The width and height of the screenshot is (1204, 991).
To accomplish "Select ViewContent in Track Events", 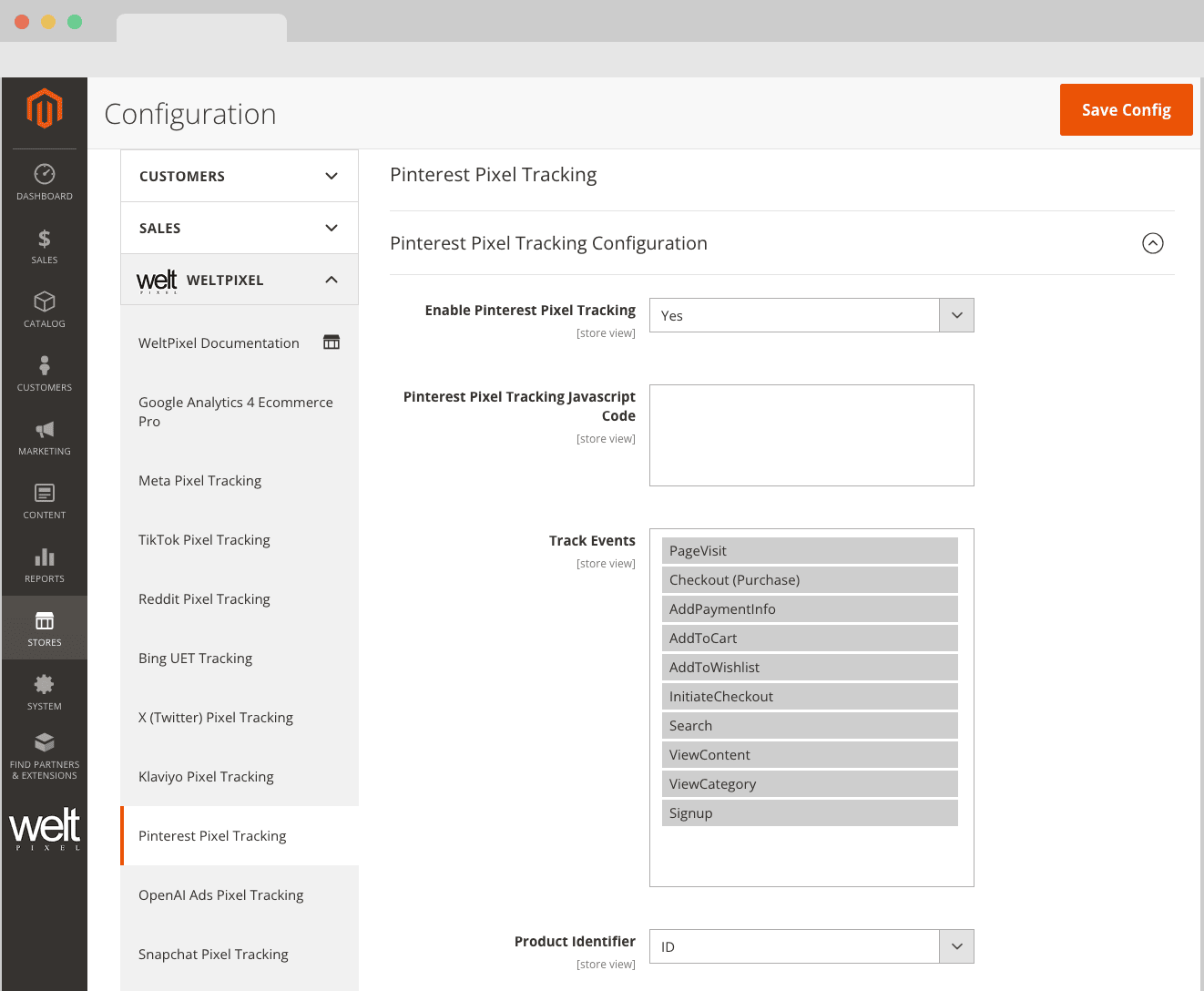I will [x=810, y=755].
